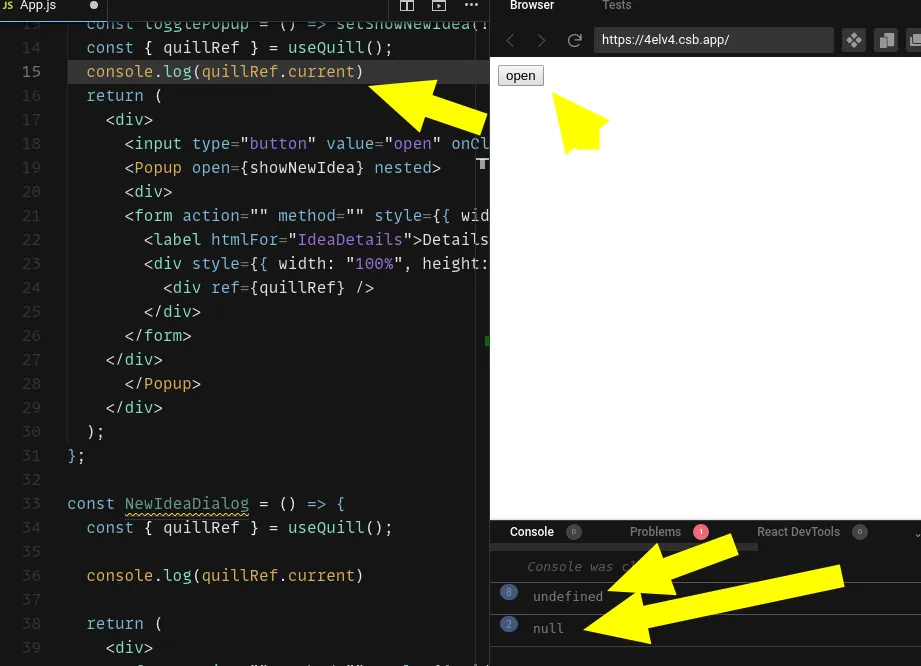The width and height of the screenshot is (921, 666).
Task: Click line number 24 in the gutter
Action: [x=31, y=288]
